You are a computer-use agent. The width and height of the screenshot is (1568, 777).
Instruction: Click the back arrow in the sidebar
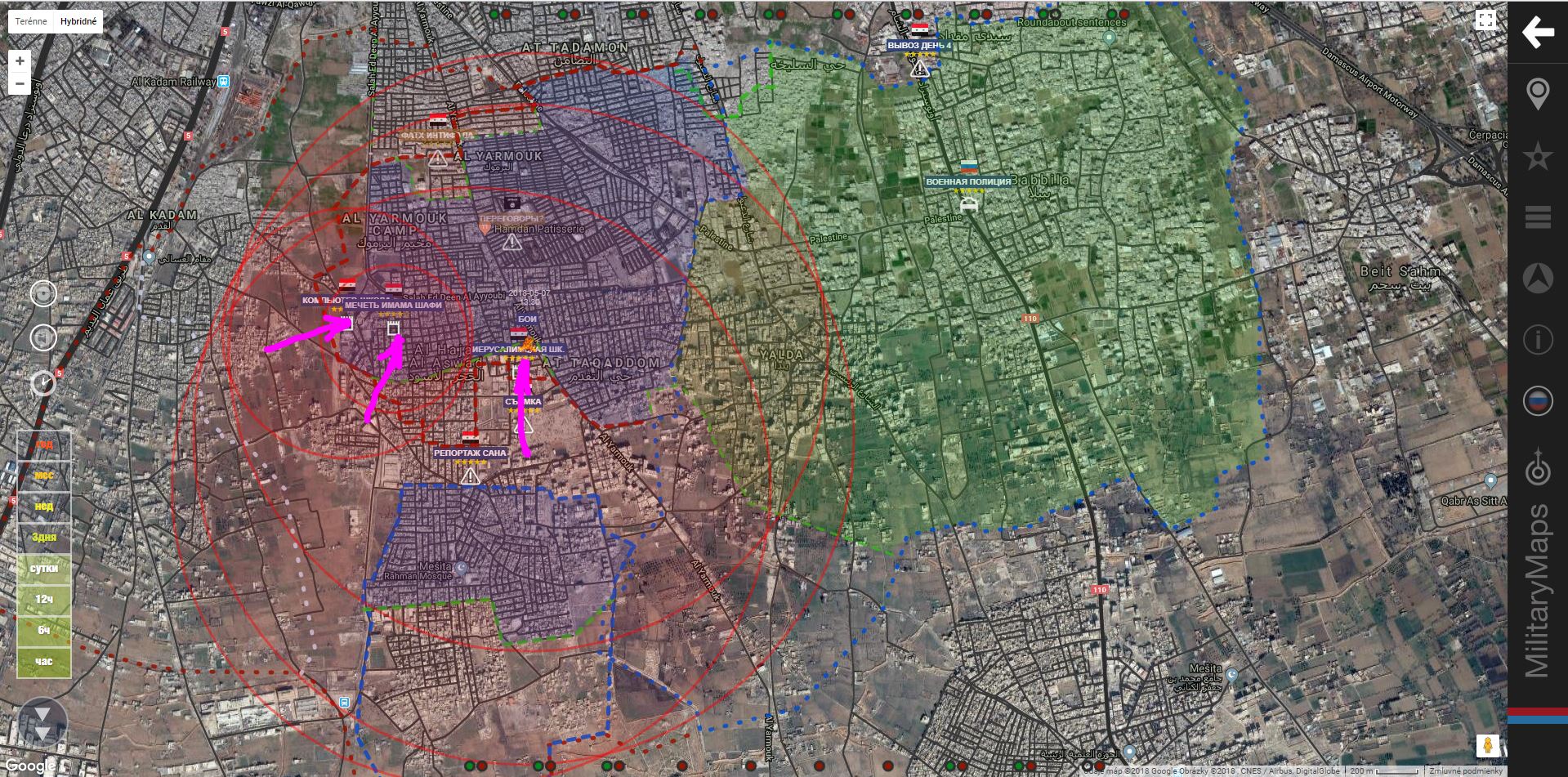point(1537,33)
